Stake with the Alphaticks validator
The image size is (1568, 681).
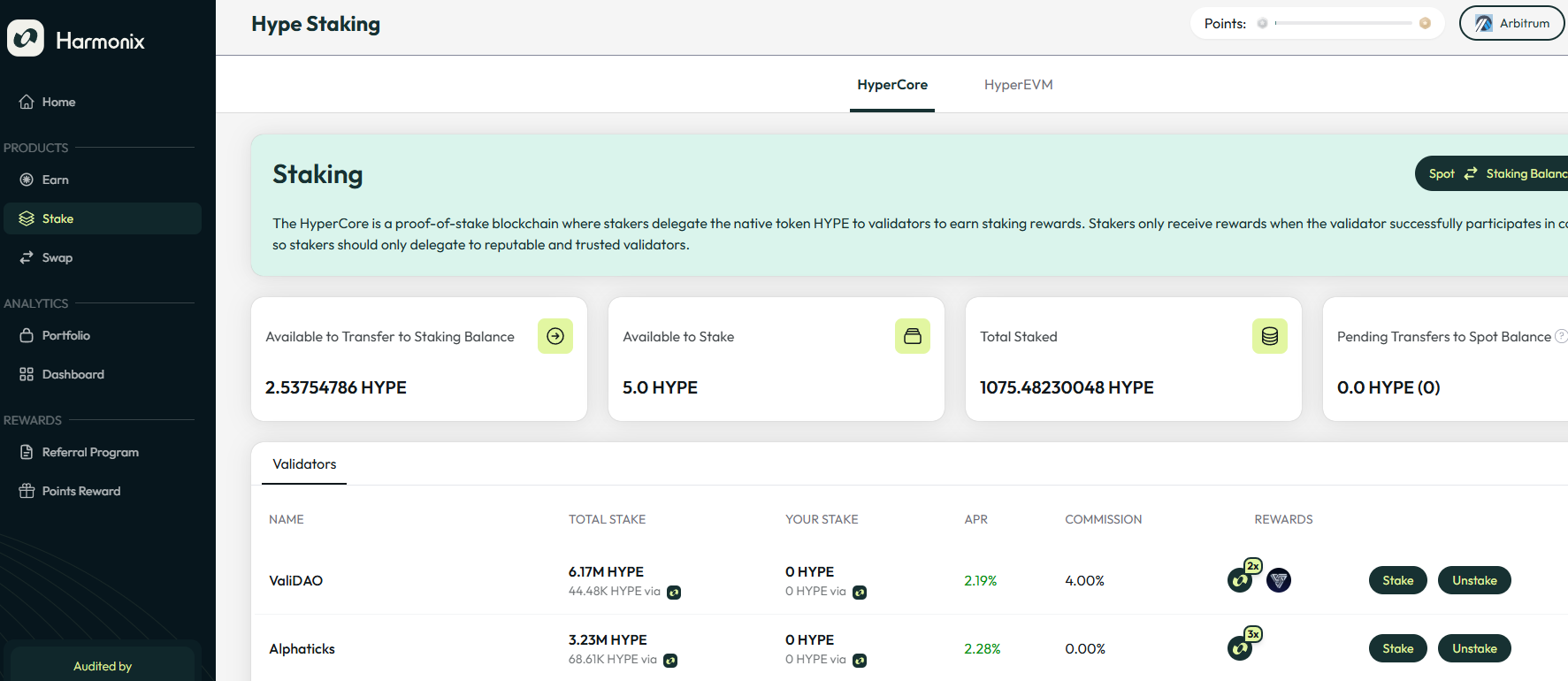pos(1398,648)
